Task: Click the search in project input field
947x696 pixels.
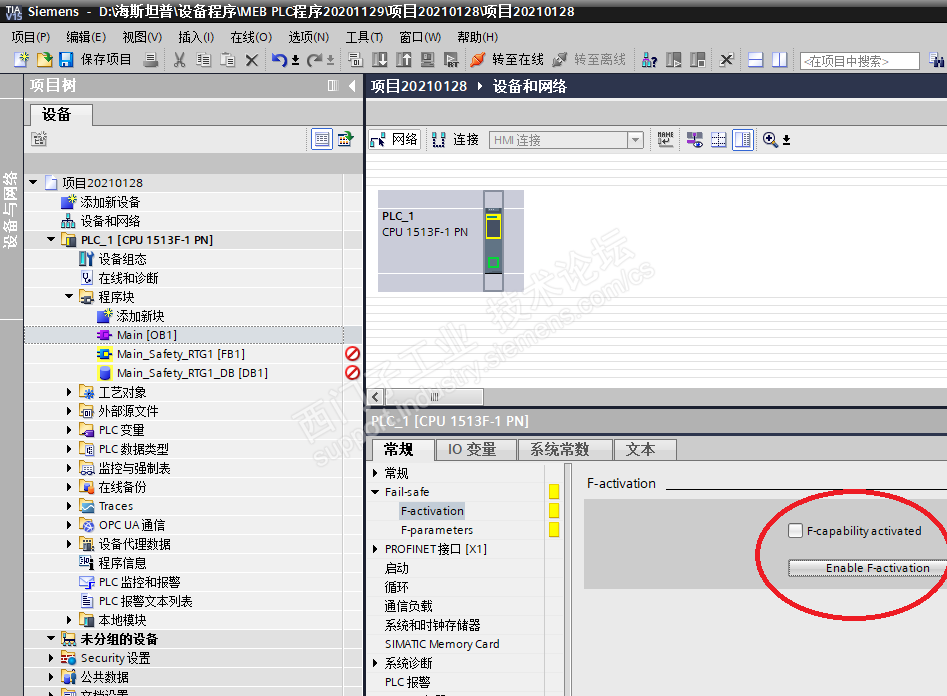Action: (859, 61)
